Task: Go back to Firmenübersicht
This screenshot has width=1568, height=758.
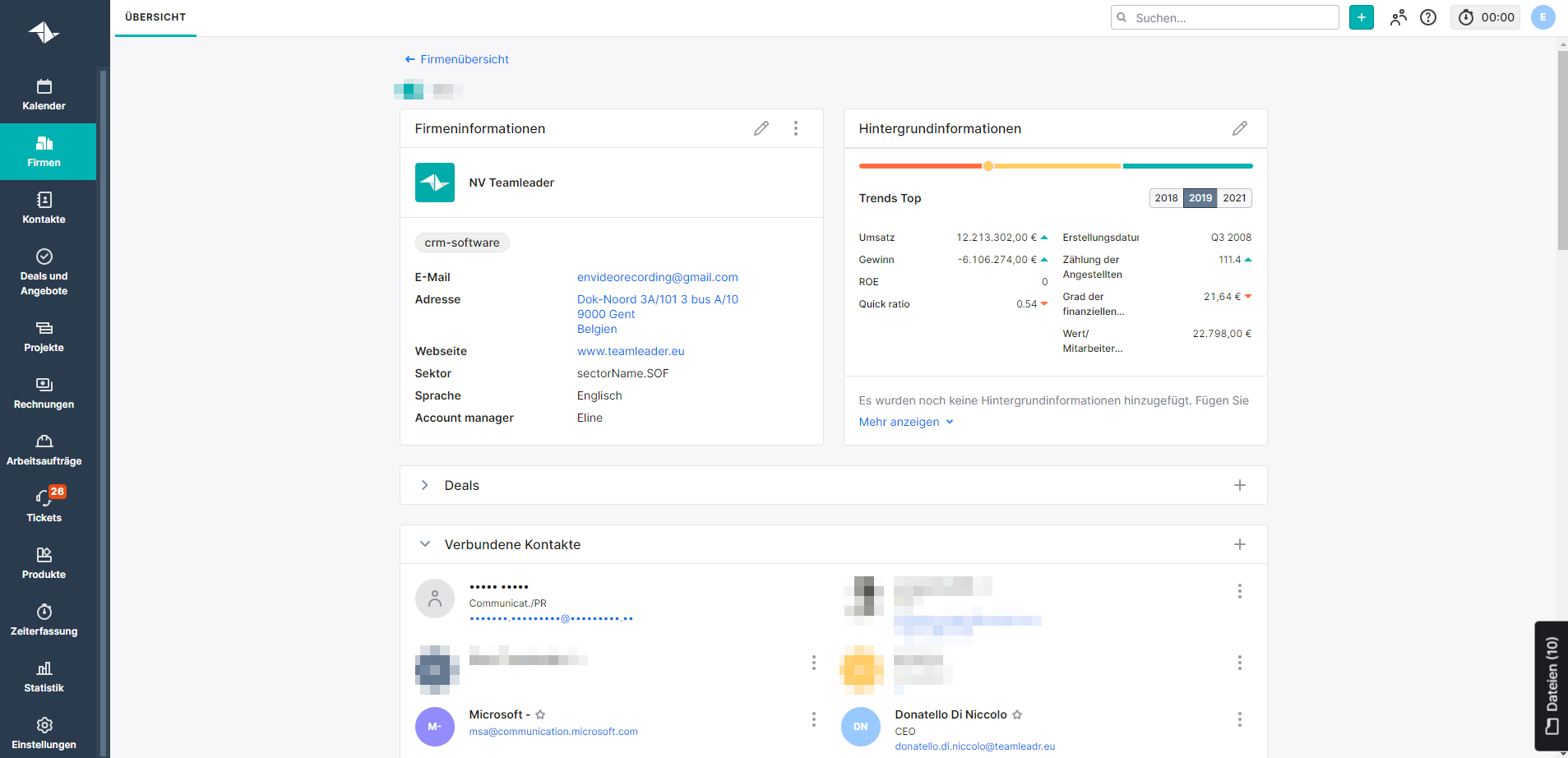Action: pyautogui.click(x=457, y=59)
